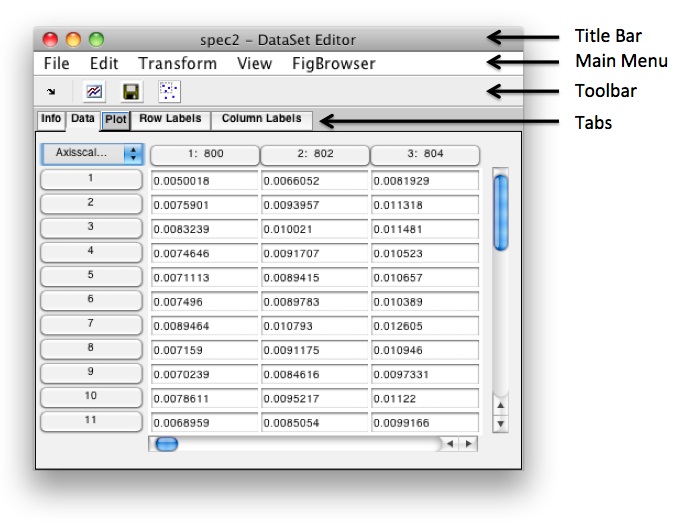Open the Row Labels tab
The image size is (693, 523).
(171, 119)
